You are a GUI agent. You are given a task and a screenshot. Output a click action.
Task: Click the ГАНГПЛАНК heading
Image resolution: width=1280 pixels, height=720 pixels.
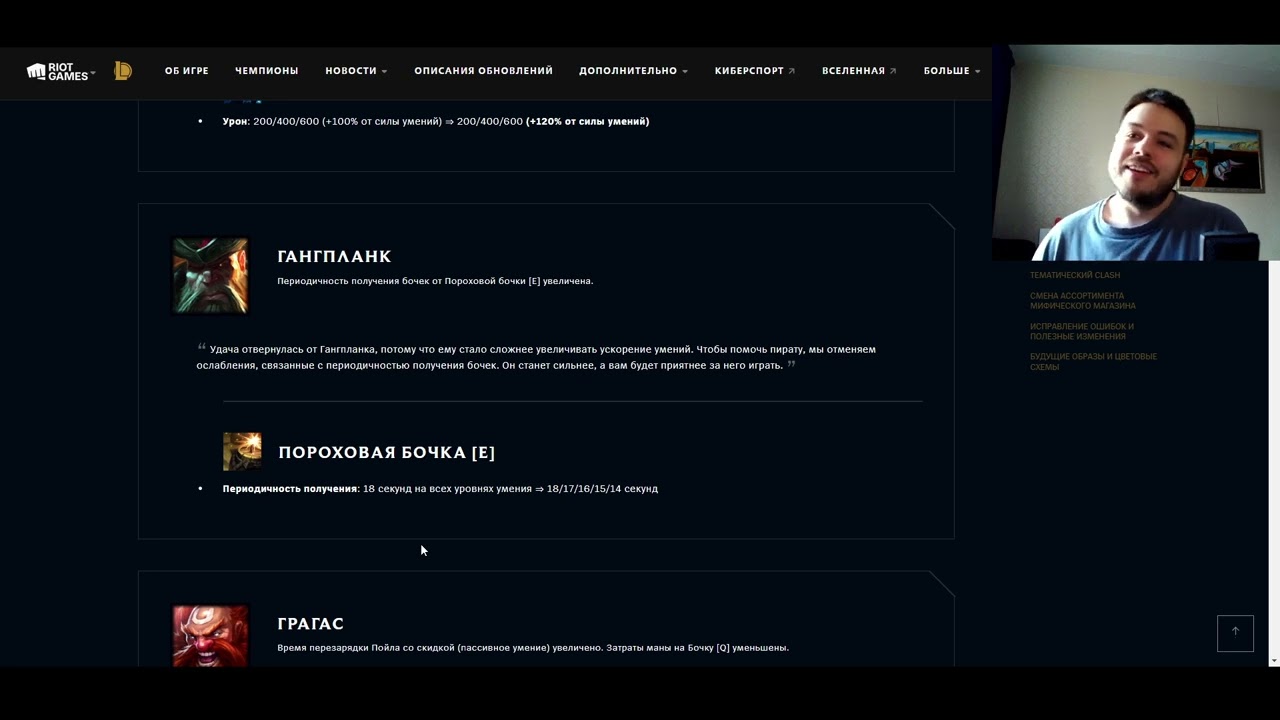click(x=334, y=256)
